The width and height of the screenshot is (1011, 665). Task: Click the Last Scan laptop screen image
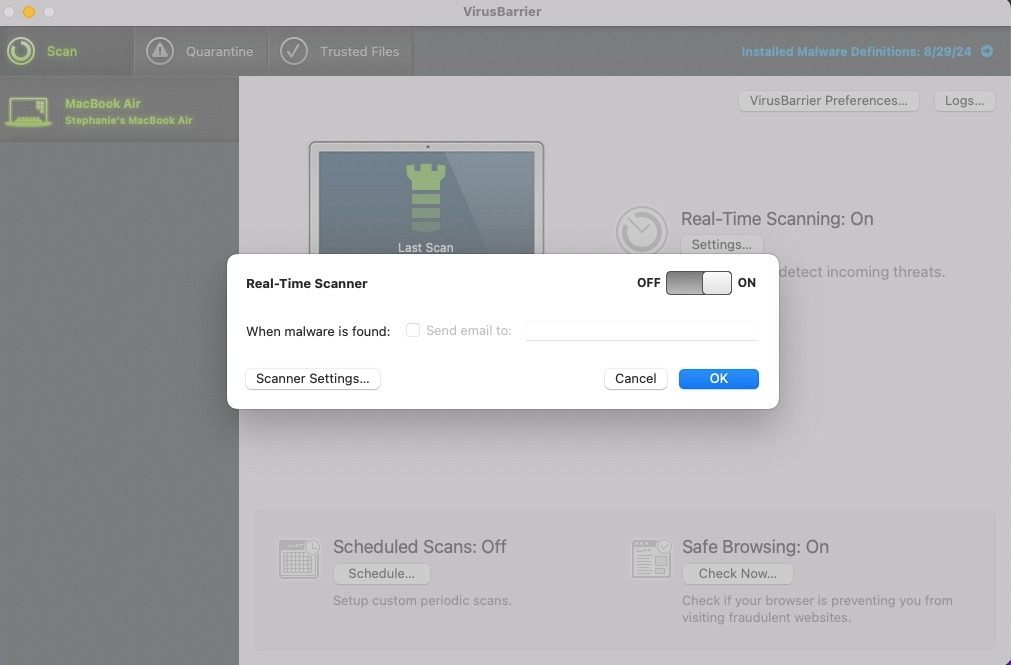tap(426, 197)
